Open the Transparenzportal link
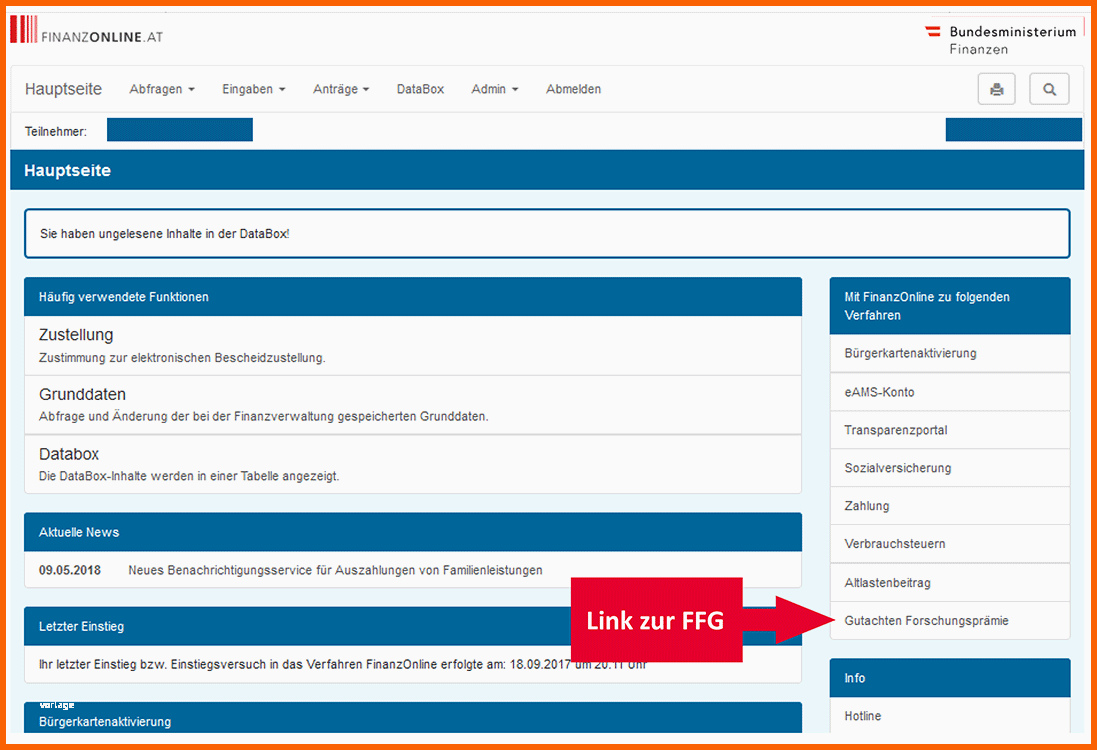1097x750 pixels. [949, 430]
